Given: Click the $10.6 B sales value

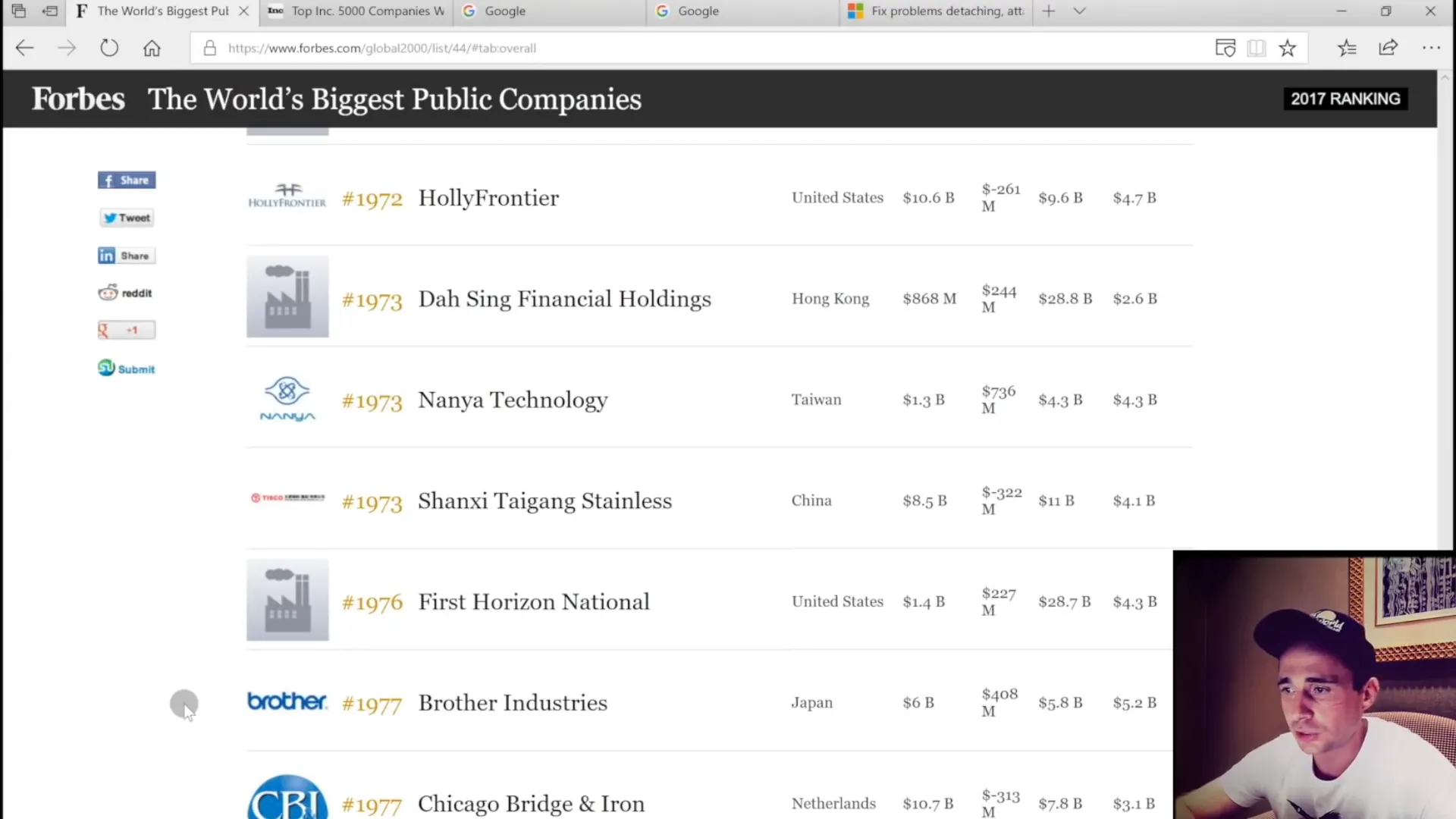Looking at the screenshot, I should (928, 198).
